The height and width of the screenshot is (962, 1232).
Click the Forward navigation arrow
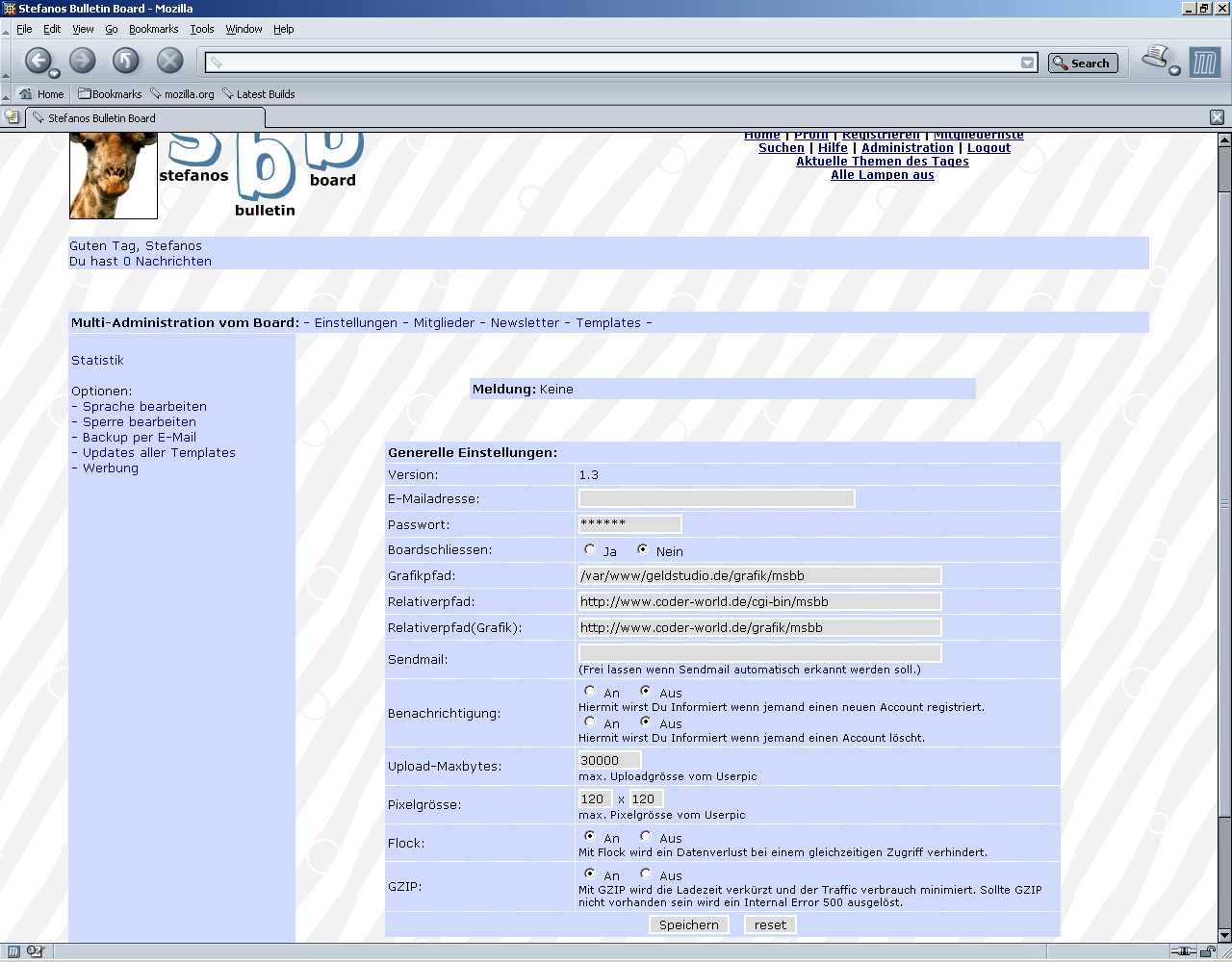click(x=83, y=61)
